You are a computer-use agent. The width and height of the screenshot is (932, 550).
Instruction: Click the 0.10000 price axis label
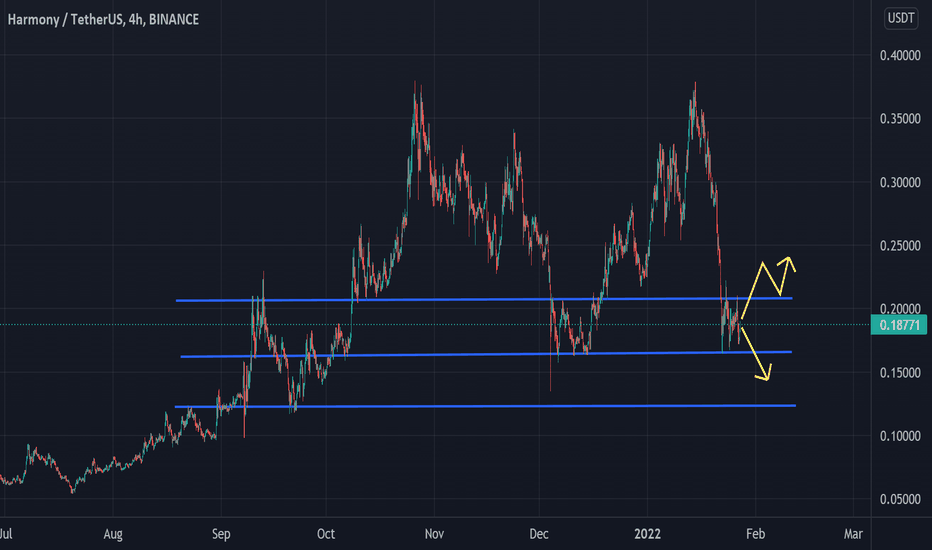[900, 436]
